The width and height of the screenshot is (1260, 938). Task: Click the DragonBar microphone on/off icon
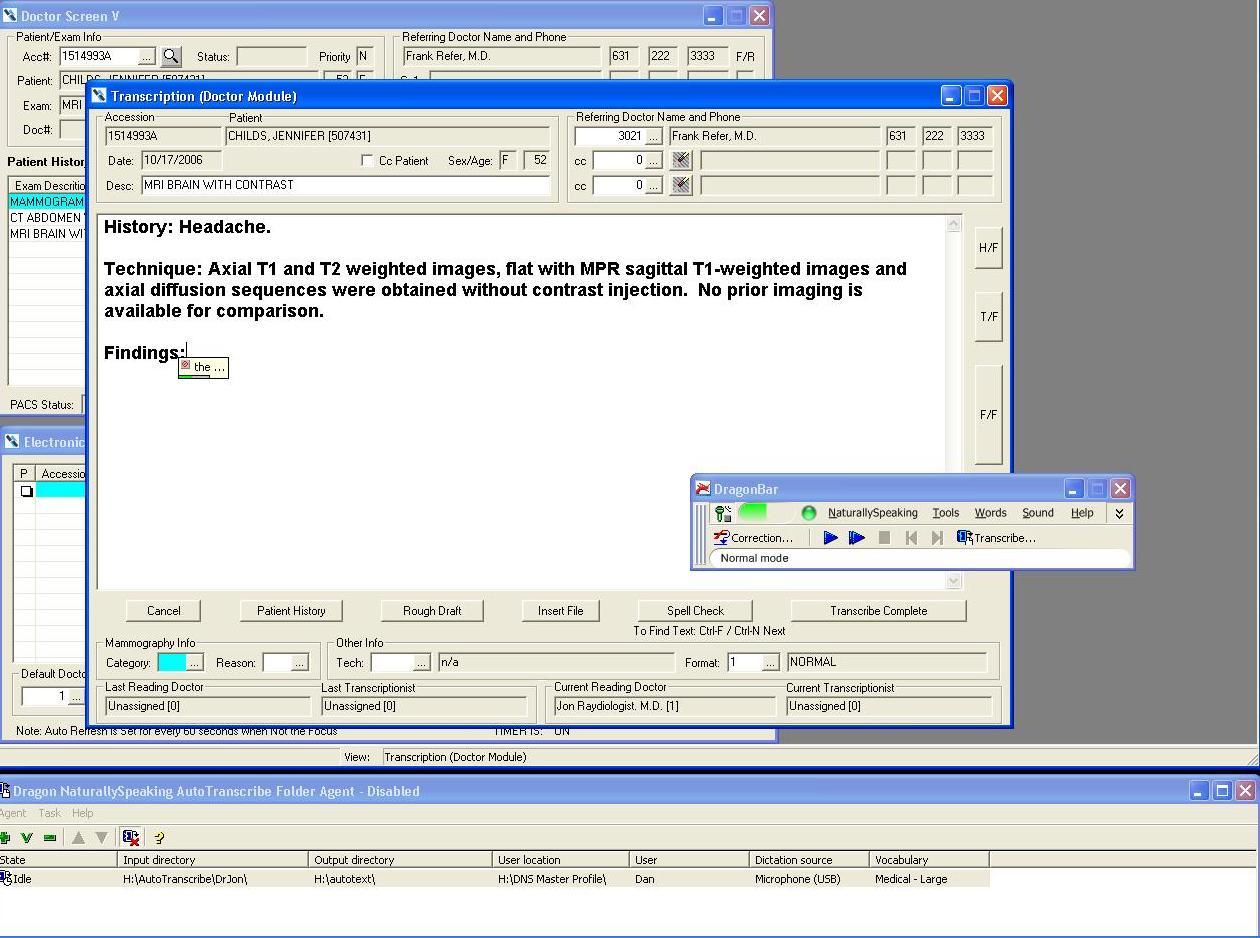coord(722,513)
